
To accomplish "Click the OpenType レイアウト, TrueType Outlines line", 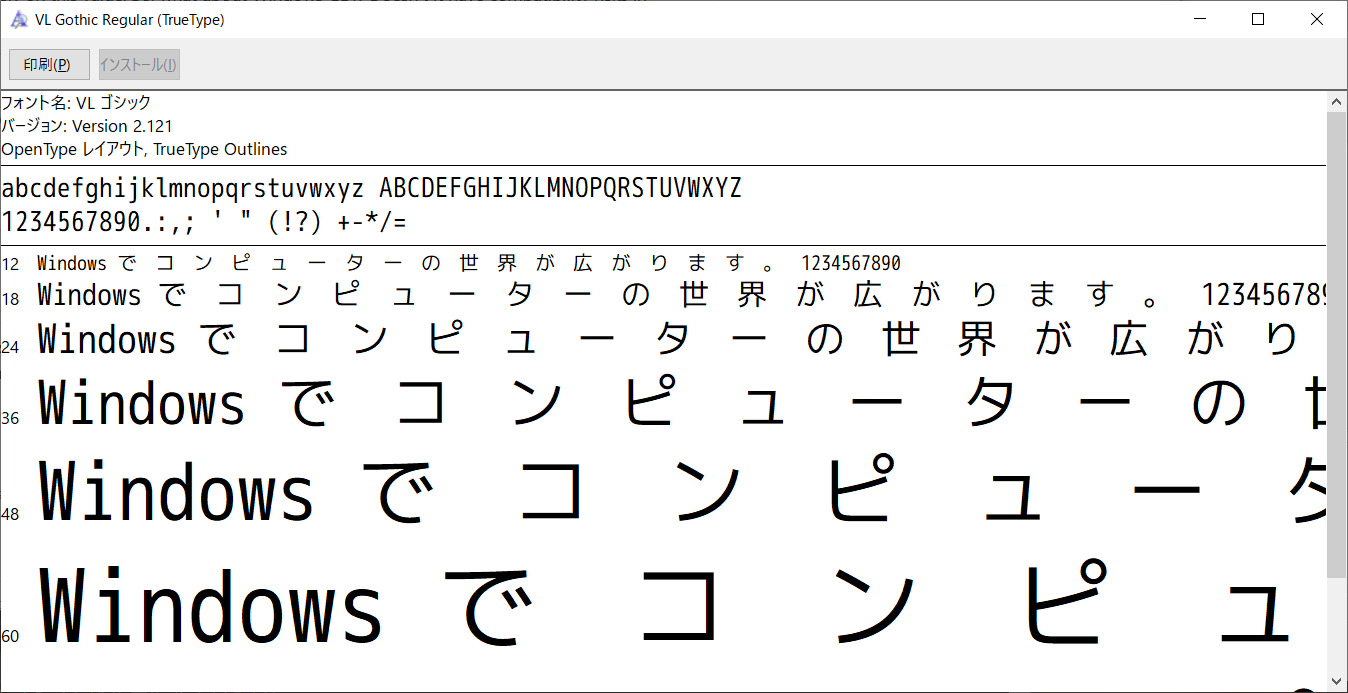I will [143, 149].
